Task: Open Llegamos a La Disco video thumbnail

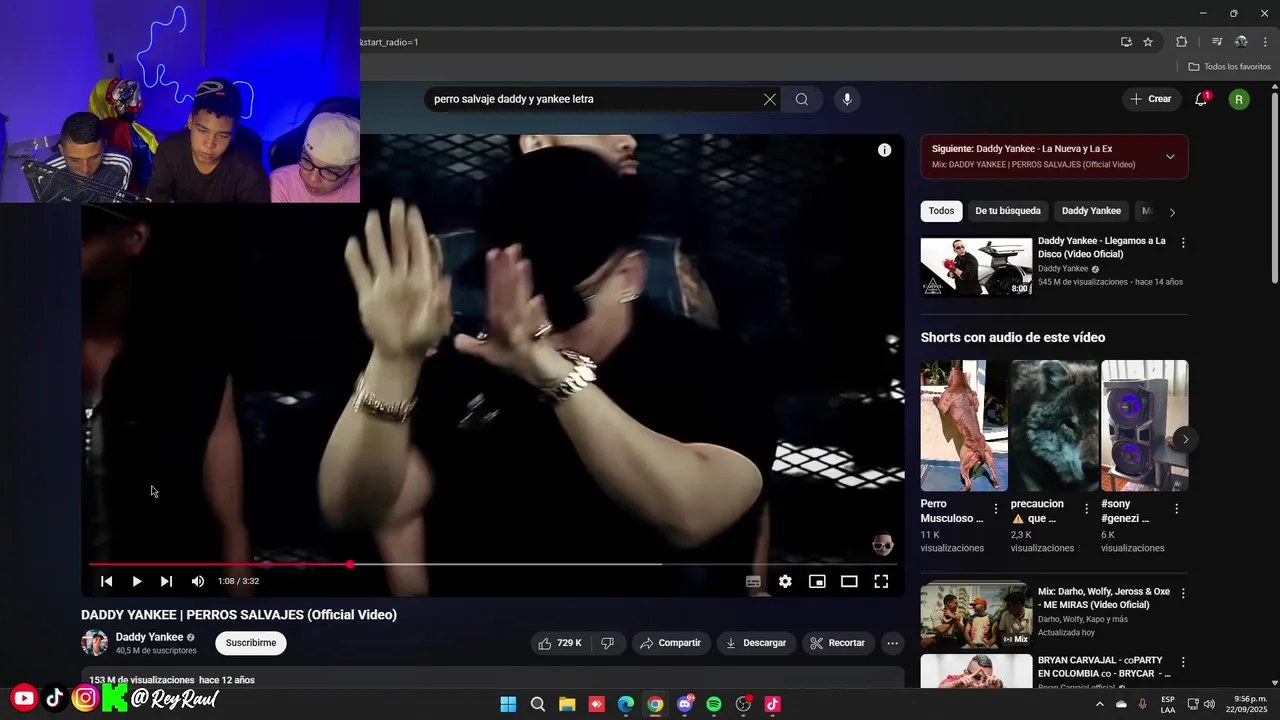Action: pyautogui.click(x=976, y=266)
